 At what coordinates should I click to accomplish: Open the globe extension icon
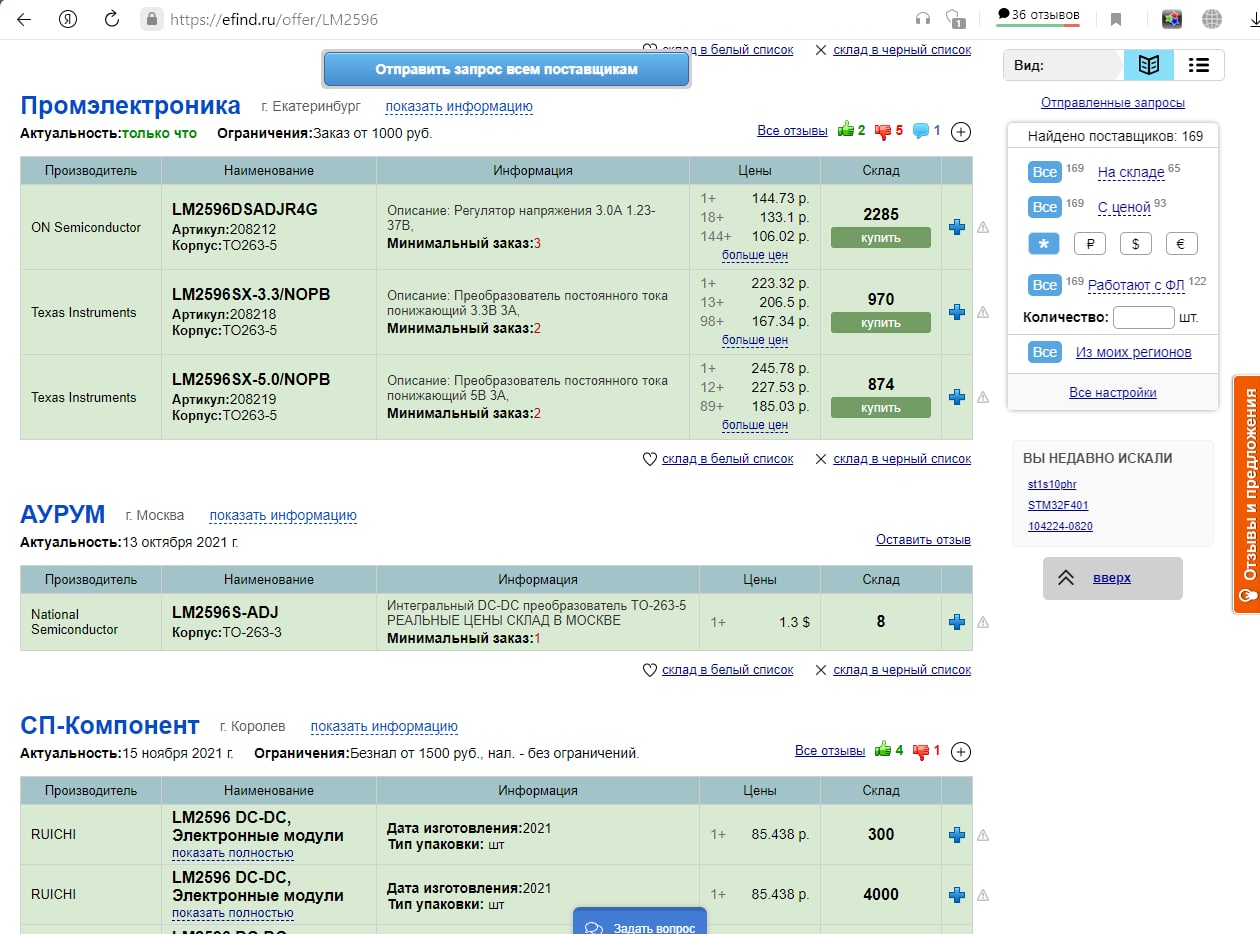click(1212, 19)
